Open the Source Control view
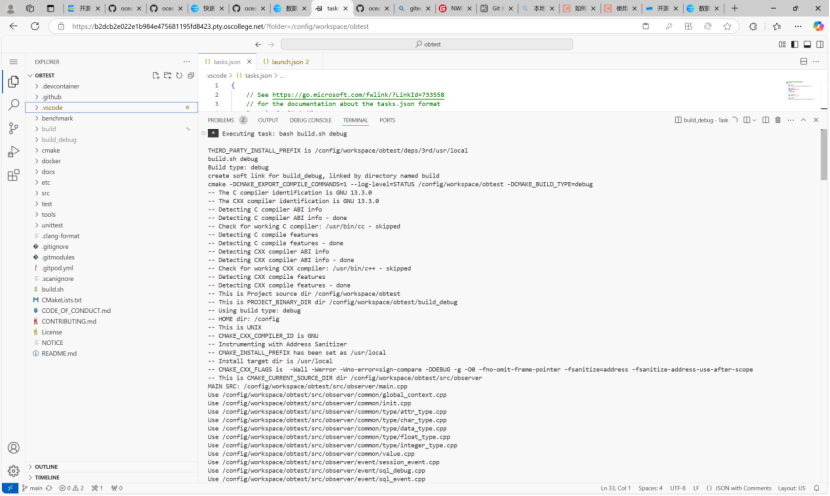The height and width of the screenshot is (496, 830). [14, 128]
